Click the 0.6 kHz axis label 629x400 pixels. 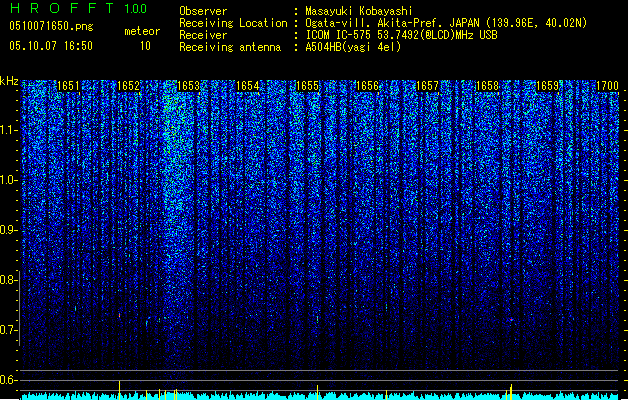click(x=8, y=380)
